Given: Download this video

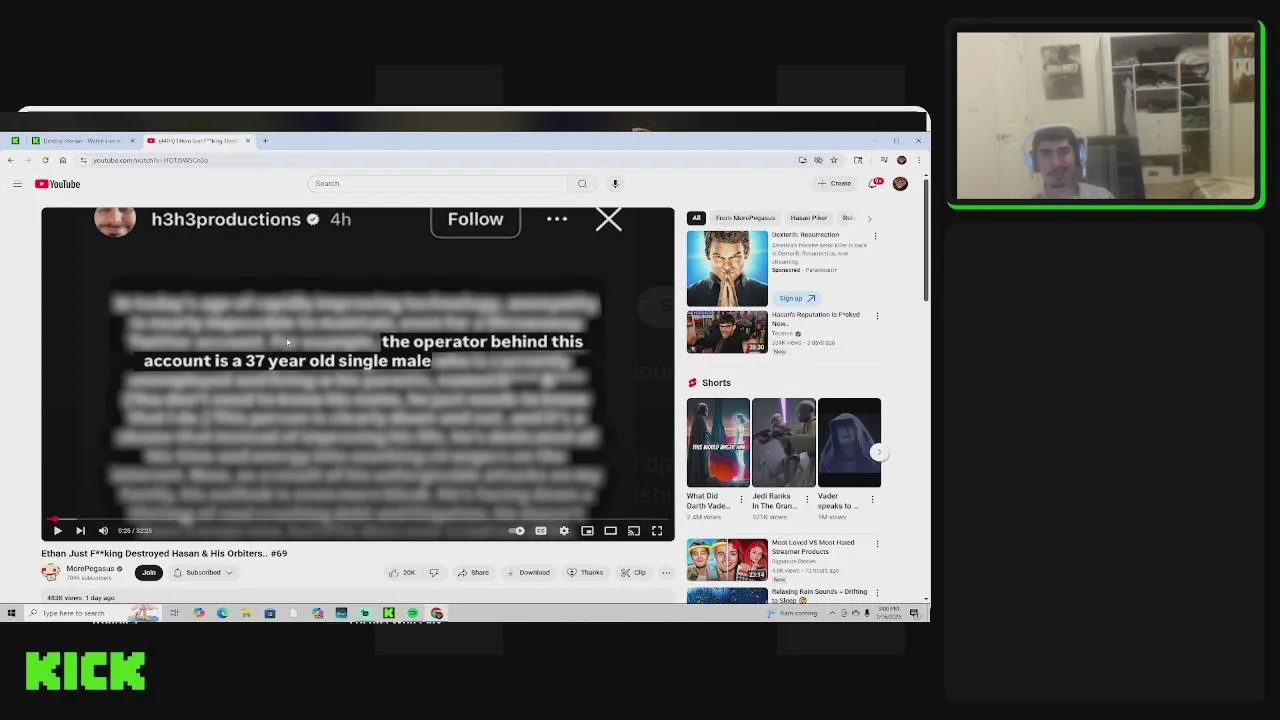Looking at the screenshot, I should [x=528, y=573].
